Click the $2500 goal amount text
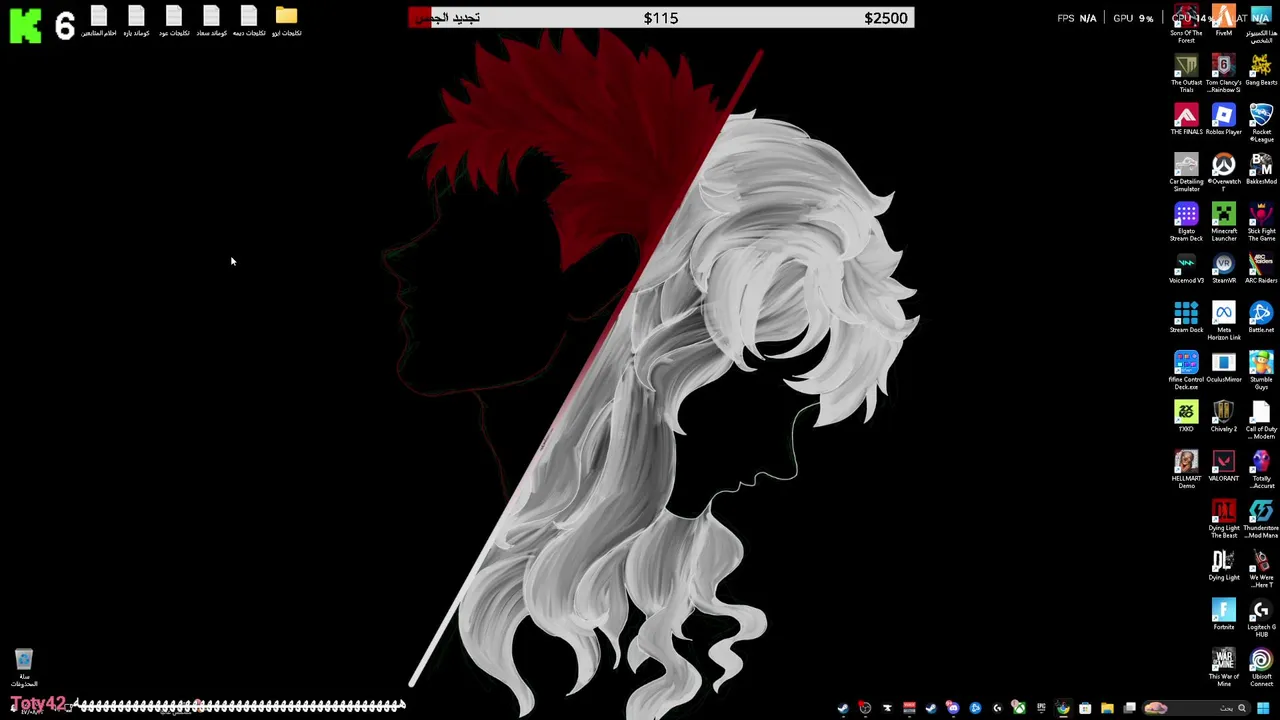1280x720 pixels. pyautogui.click(x=886, y=18)
